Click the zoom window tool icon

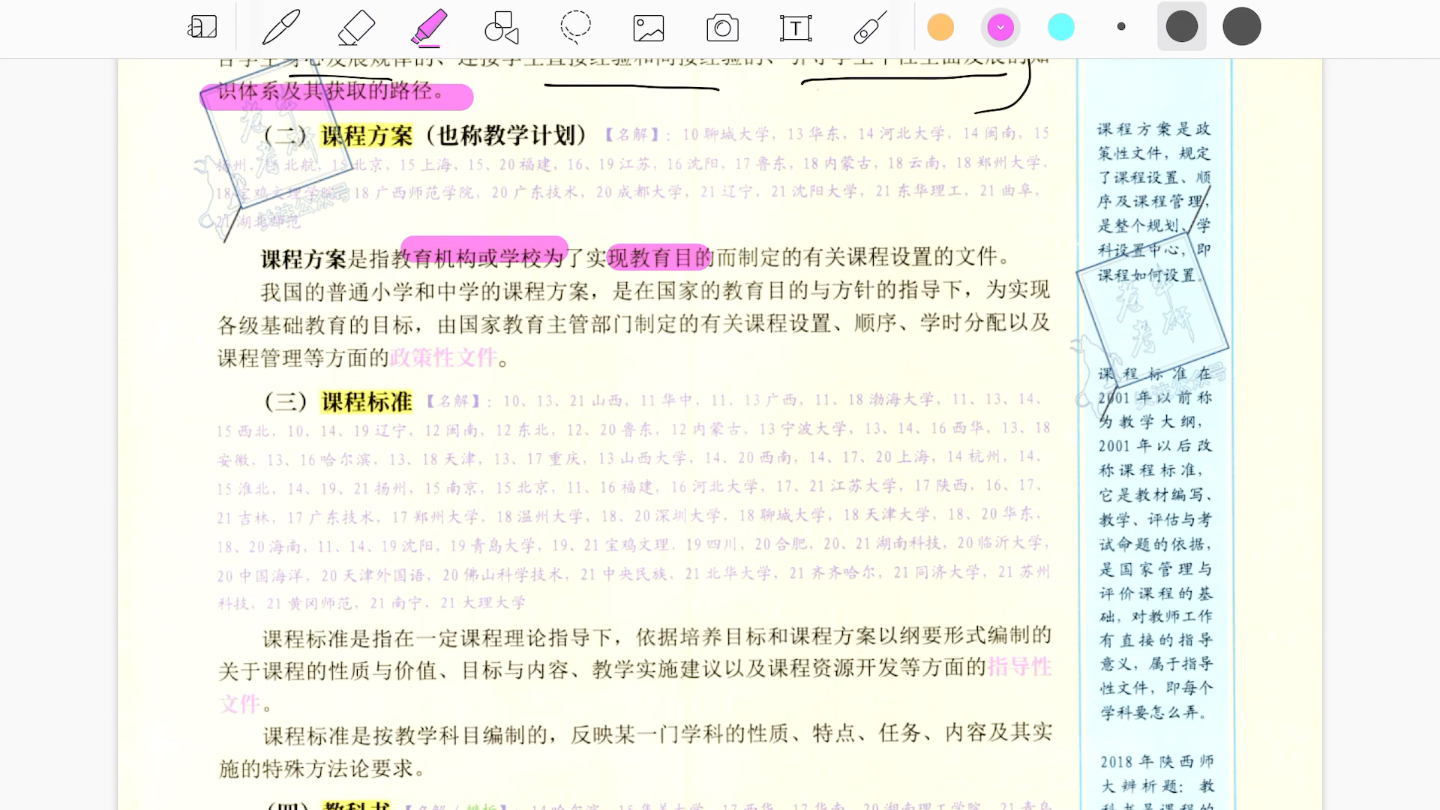coord(203,27)
